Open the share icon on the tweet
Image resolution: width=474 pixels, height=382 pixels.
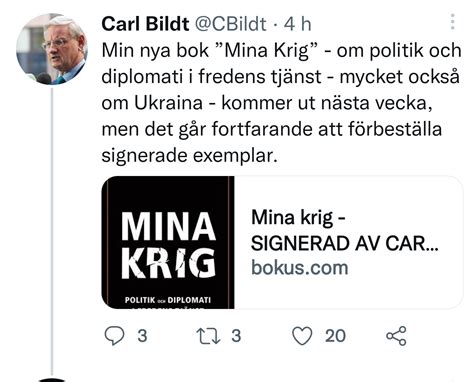[x=396, y=336]
